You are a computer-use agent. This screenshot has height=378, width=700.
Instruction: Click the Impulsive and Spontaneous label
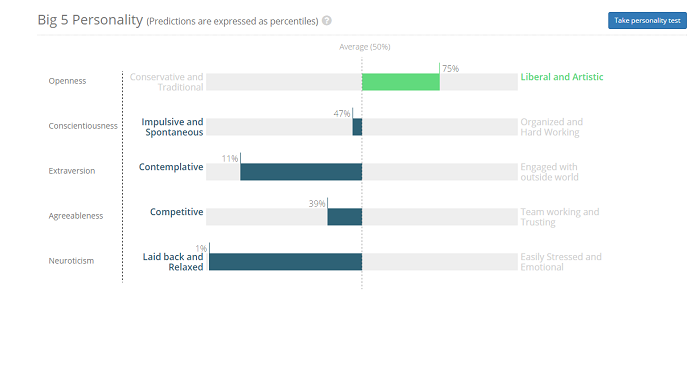click(x=172, y=127)
